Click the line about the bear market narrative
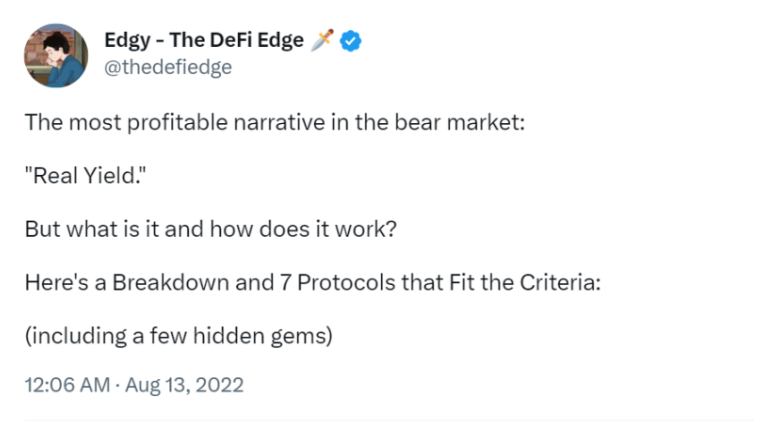Screen dimensions: 772x427 click(275, 122)
